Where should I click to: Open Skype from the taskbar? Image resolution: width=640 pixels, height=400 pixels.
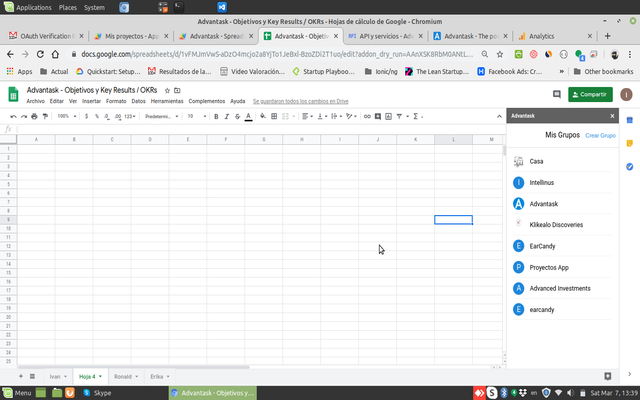click(x=97, y=393)
